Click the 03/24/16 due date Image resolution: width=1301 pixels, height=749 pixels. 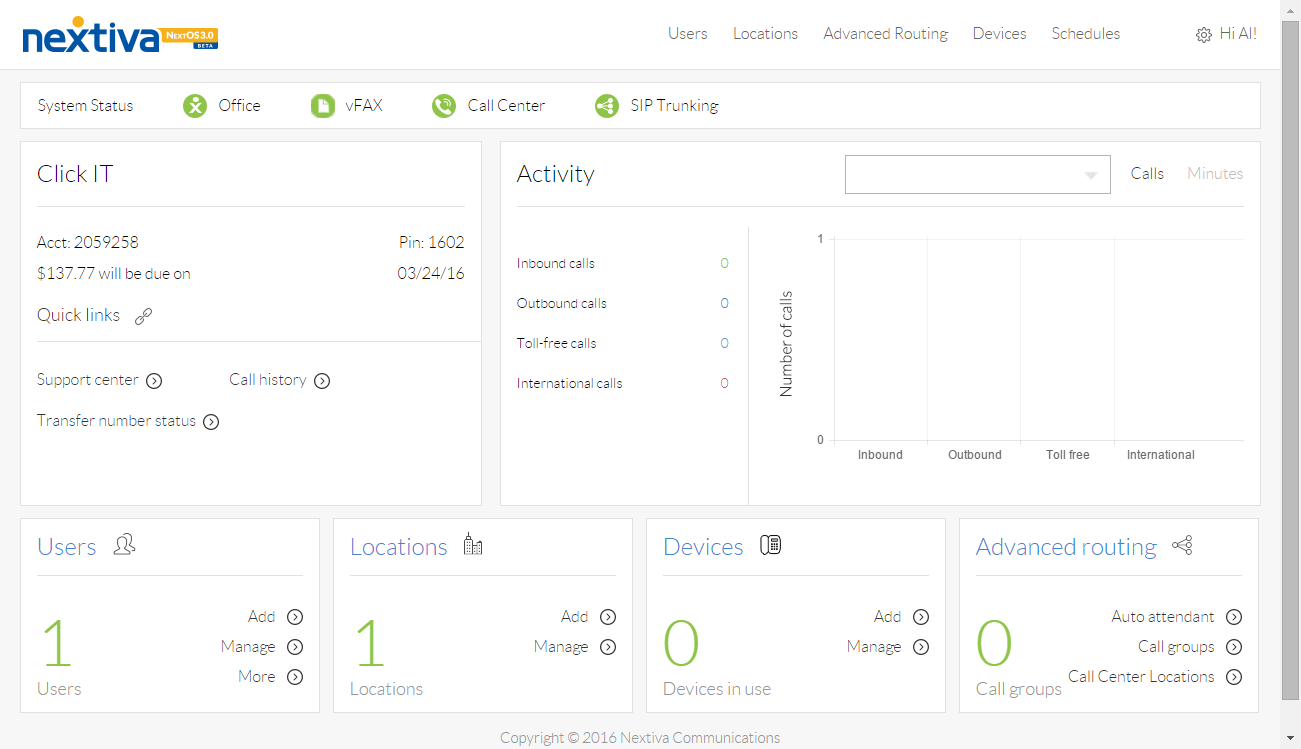(x=431, y=274)
